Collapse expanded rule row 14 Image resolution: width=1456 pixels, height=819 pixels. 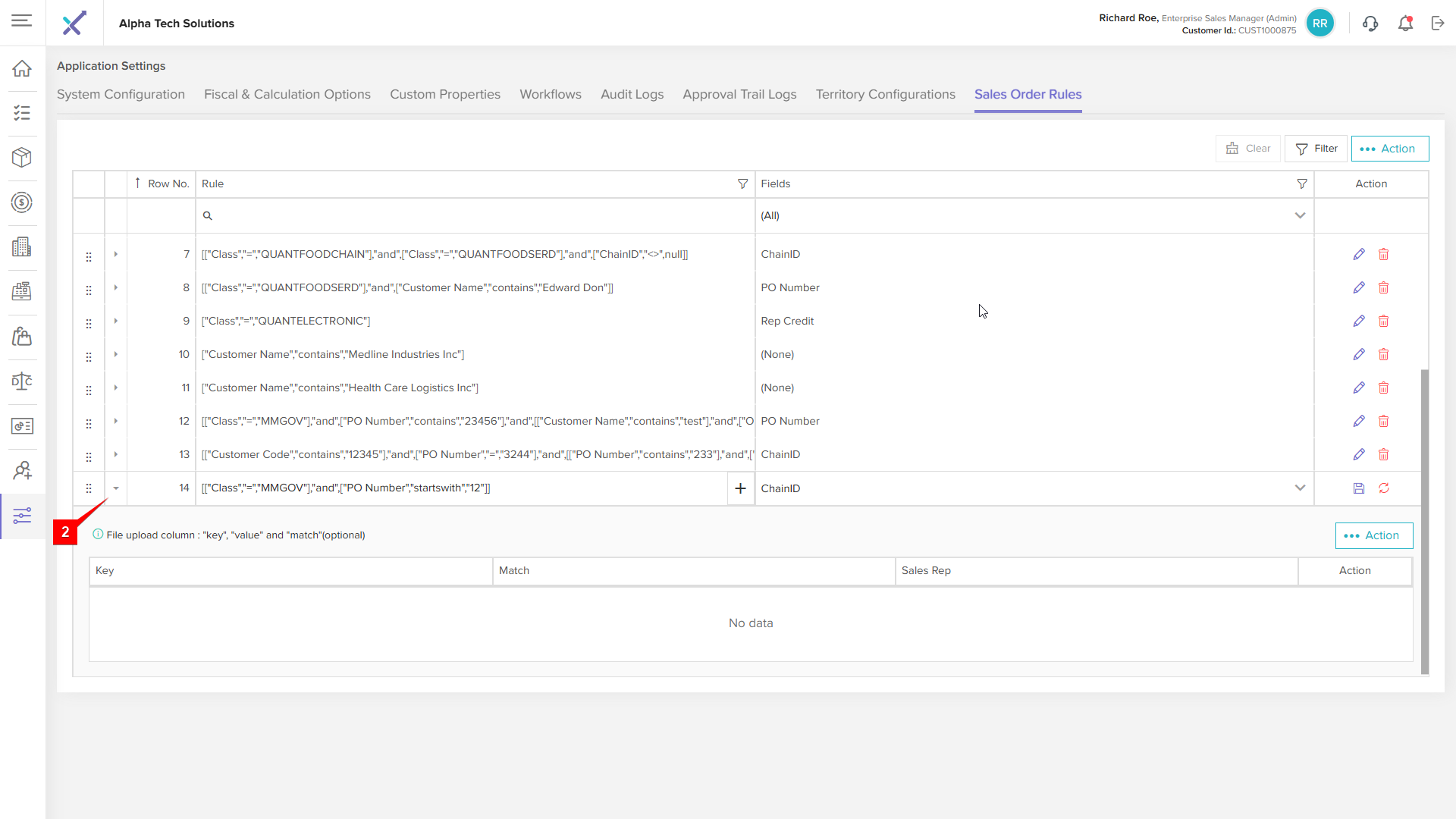pos(115,488)
